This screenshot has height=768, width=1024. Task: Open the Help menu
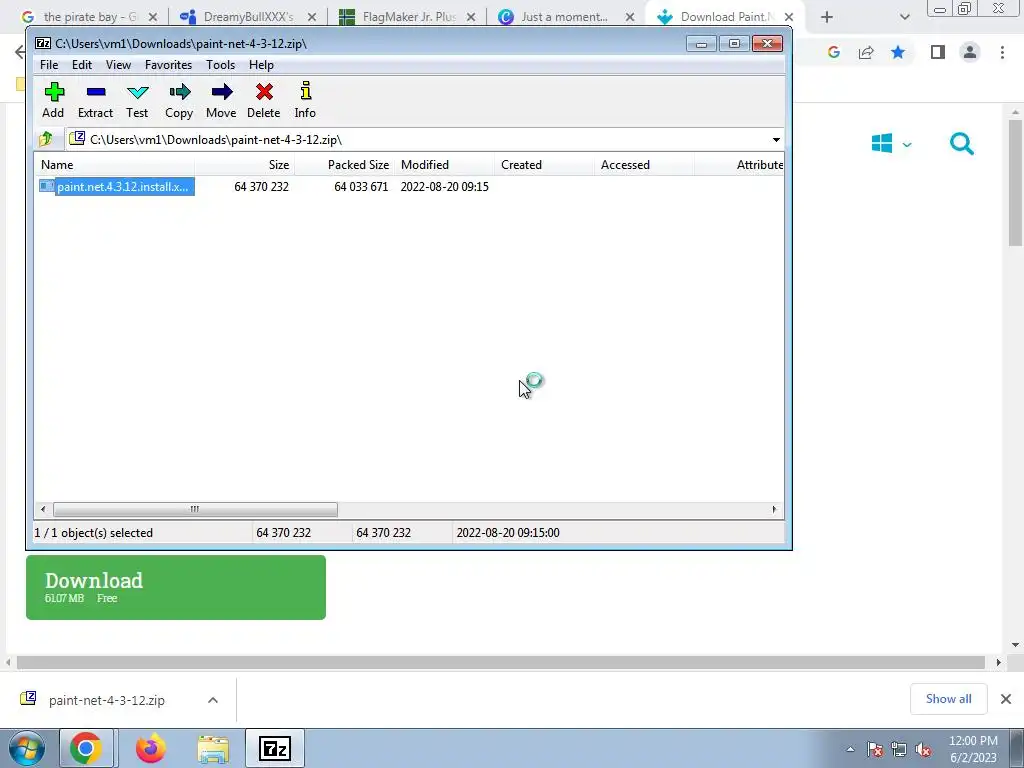point(261,65)
